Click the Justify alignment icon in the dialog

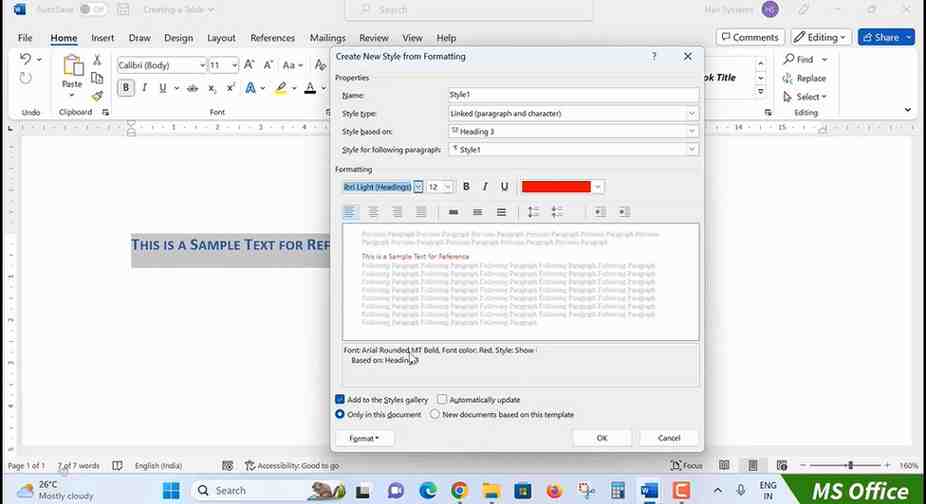(421, 212)
